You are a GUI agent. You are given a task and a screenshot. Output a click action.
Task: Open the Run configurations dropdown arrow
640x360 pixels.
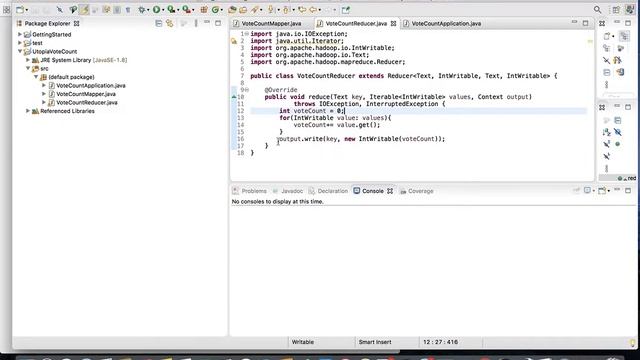163,10
